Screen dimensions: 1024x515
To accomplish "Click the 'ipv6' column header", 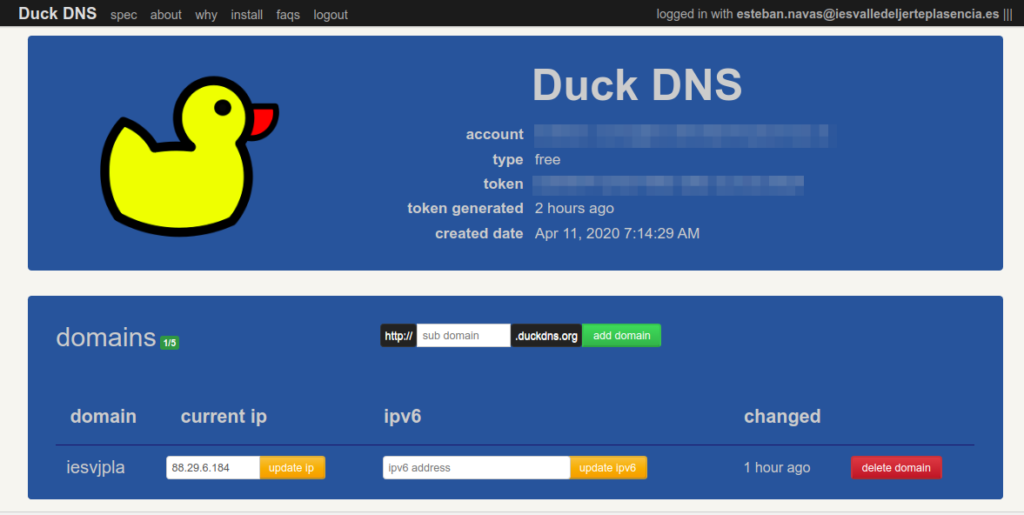I will pos(402,416).
